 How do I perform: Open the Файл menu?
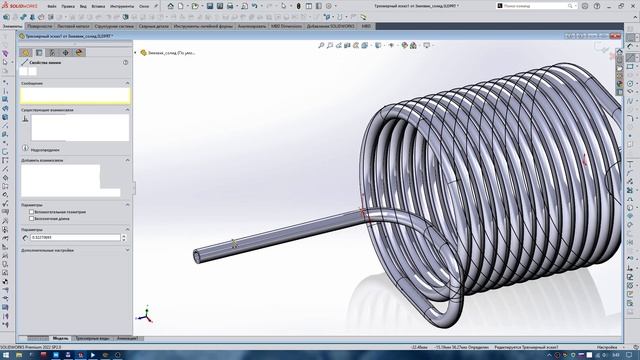[52, 7]
